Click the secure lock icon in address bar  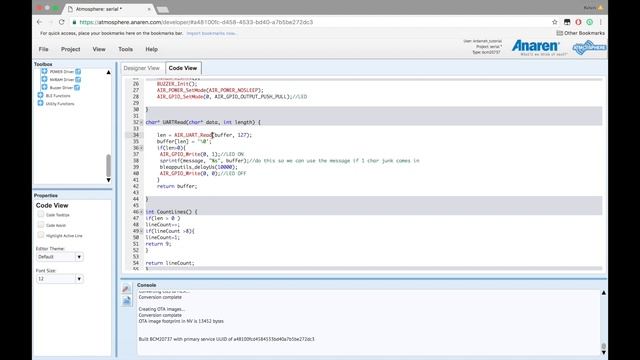click(74, 22)
